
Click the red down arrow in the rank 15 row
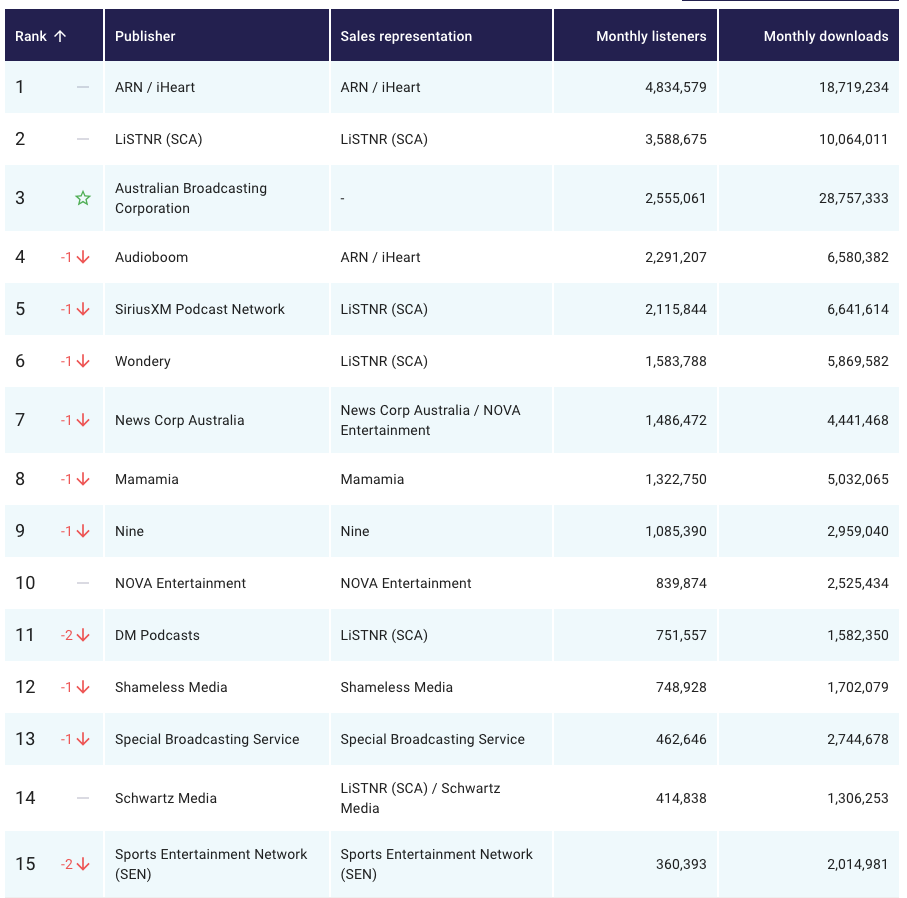(x=83, y=864)
